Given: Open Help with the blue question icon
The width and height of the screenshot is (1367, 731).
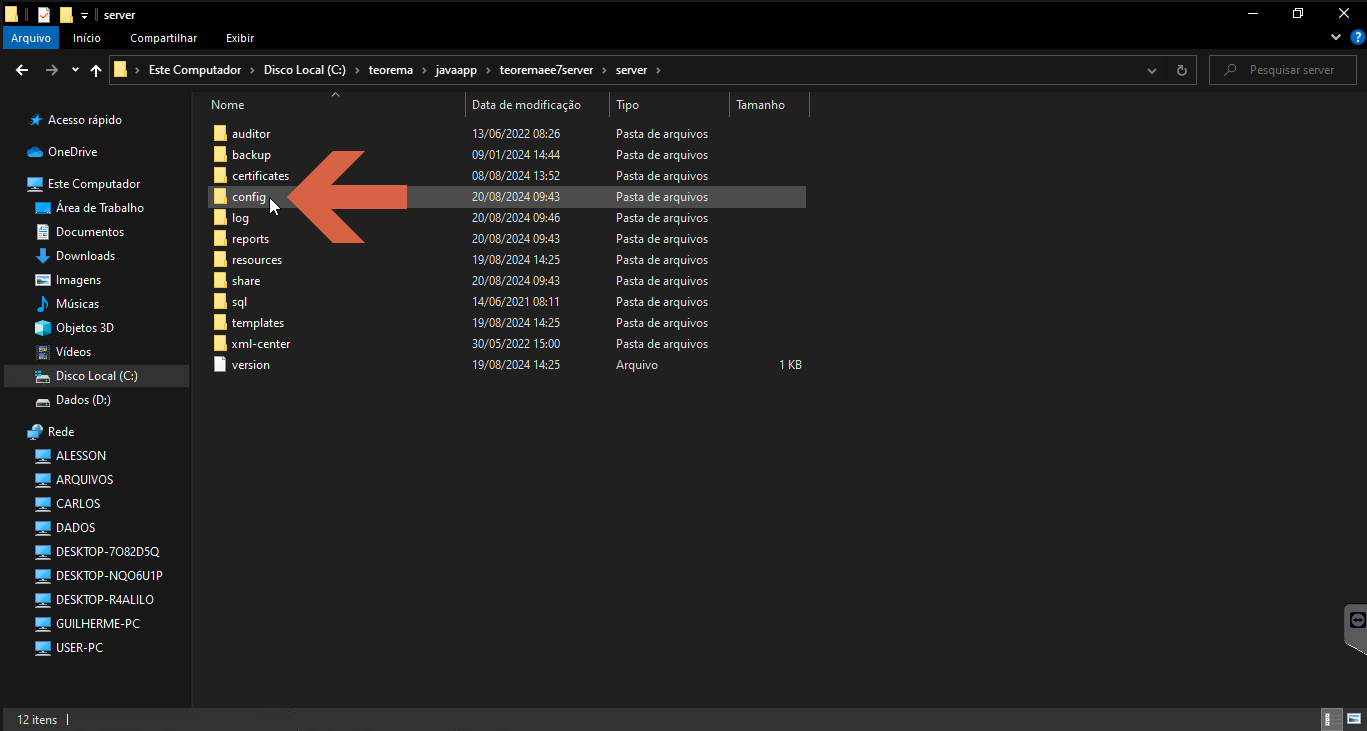Looking at the screenshot, I should pyautogui.click(x=1357, y=37).
